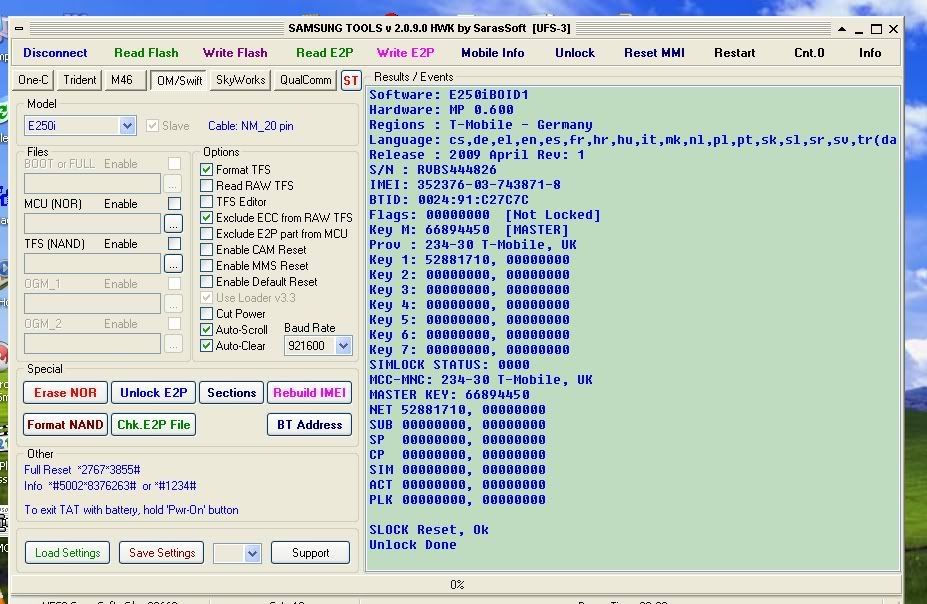Enable MMS Reset checkbox
The image size is (927, 604).
[206, 265]
